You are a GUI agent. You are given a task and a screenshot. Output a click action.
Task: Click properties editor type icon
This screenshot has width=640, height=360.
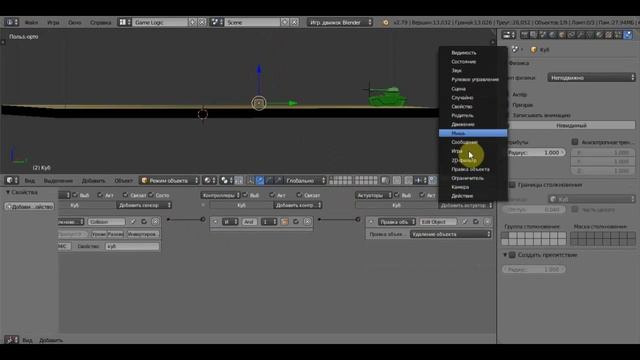pos(509,35)
